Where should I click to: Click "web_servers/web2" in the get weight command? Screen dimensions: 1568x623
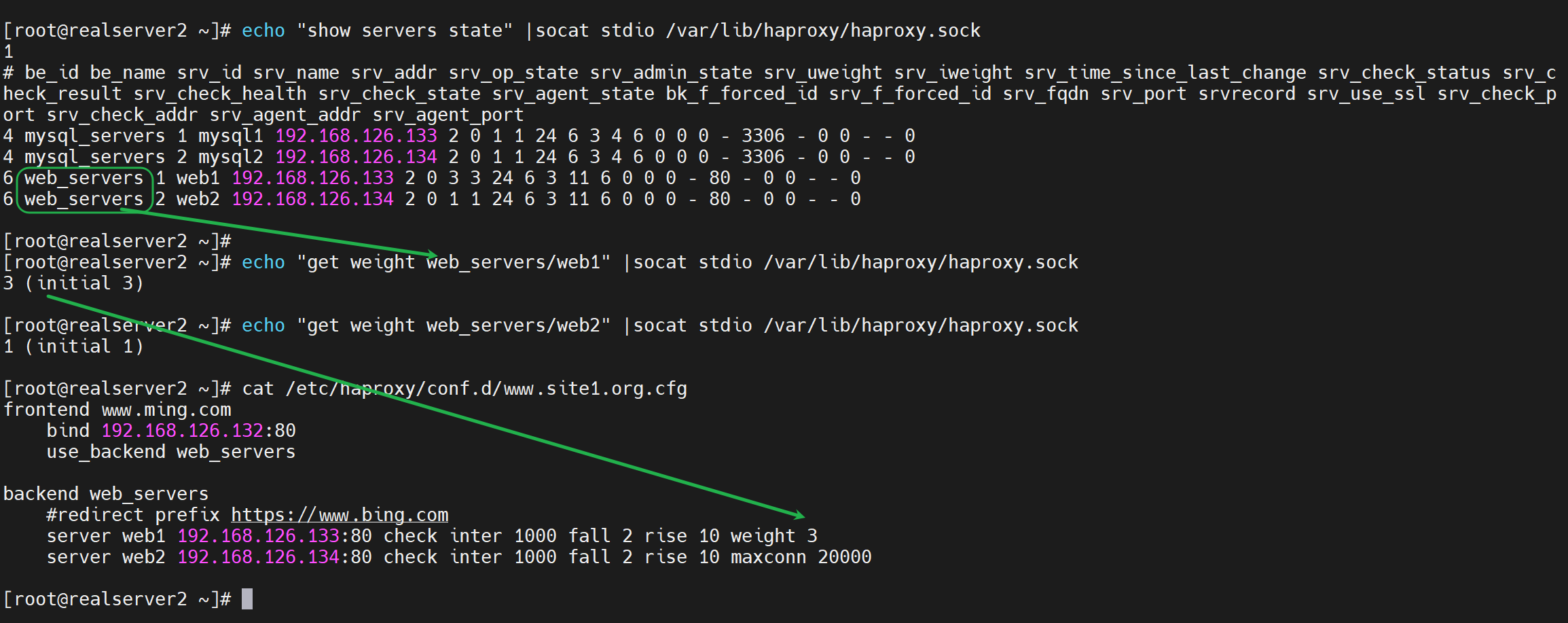pyautogui.click(x=513, y=325)
